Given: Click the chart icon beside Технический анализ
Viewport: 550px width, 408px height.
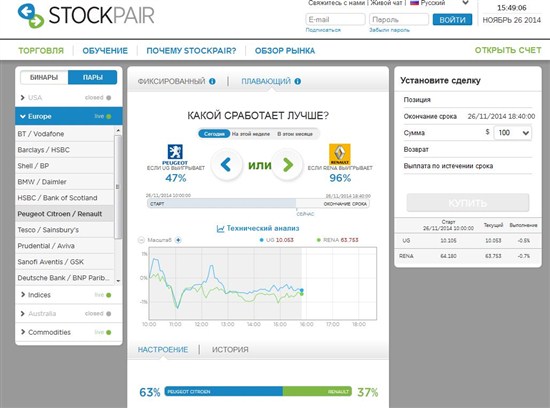Looking at the screenshot, I should 220,229.
